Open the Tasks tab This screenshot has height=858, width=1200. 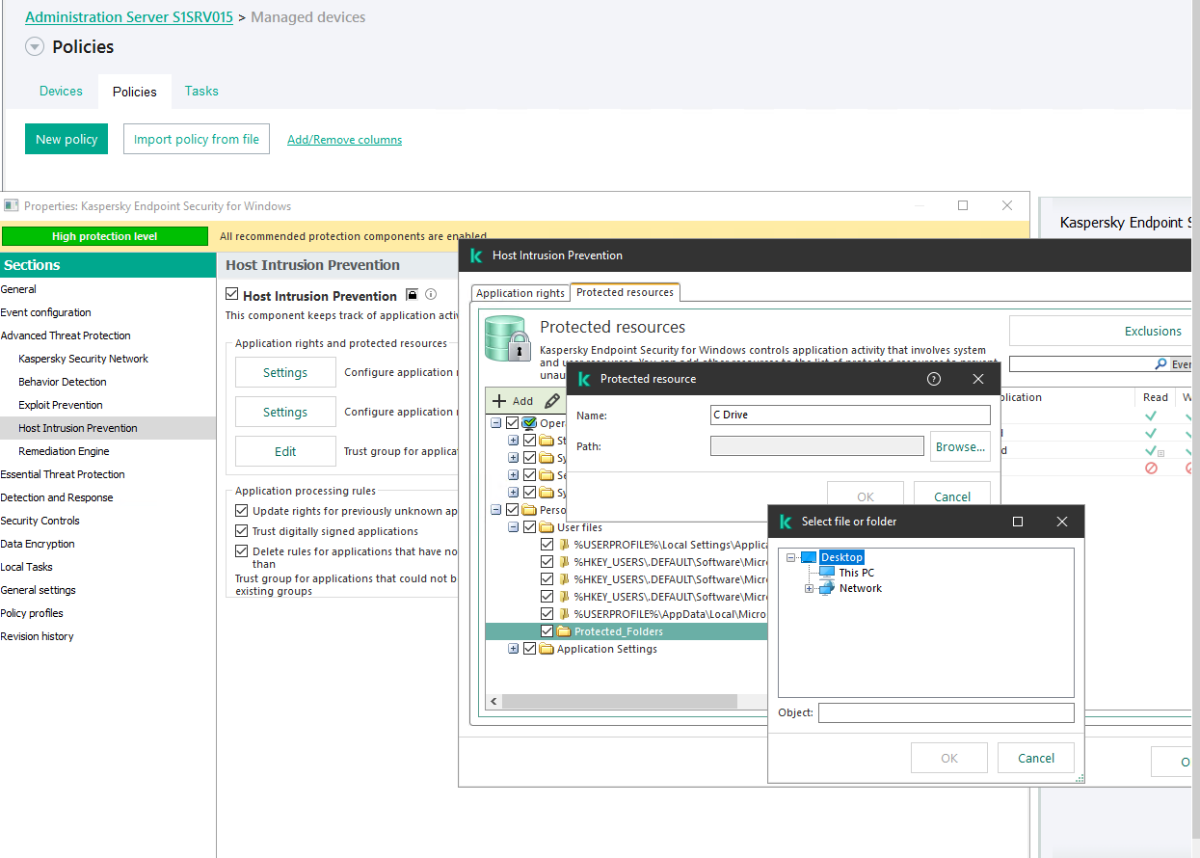click(201, 91)
